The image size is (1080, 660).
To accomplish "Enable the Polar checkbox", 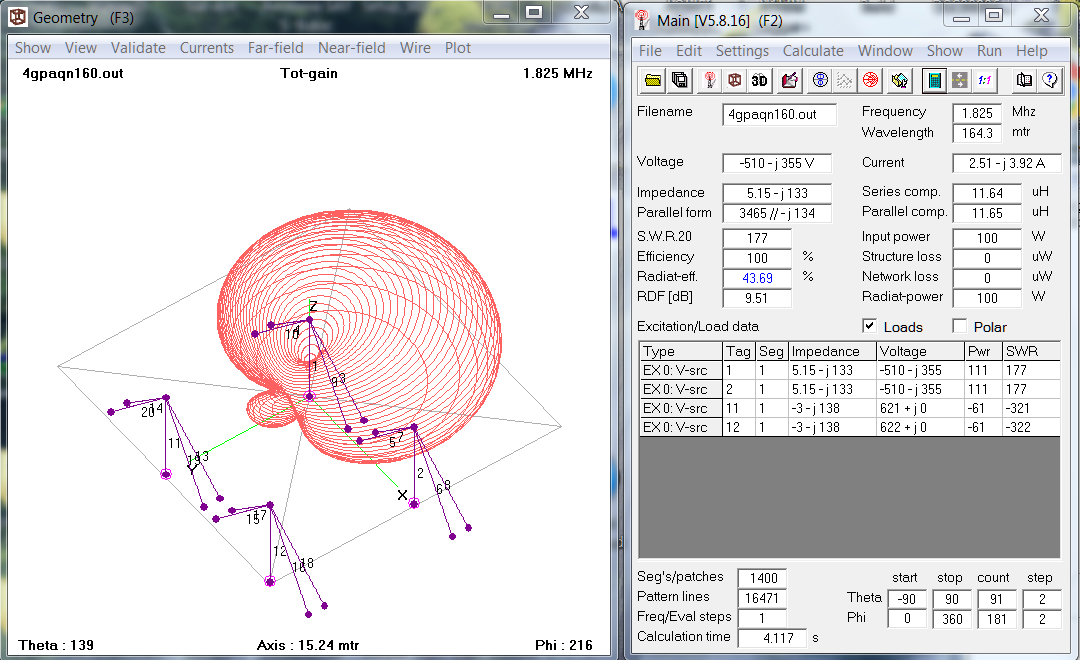I will pyautogui.click(x=959, y=326).
